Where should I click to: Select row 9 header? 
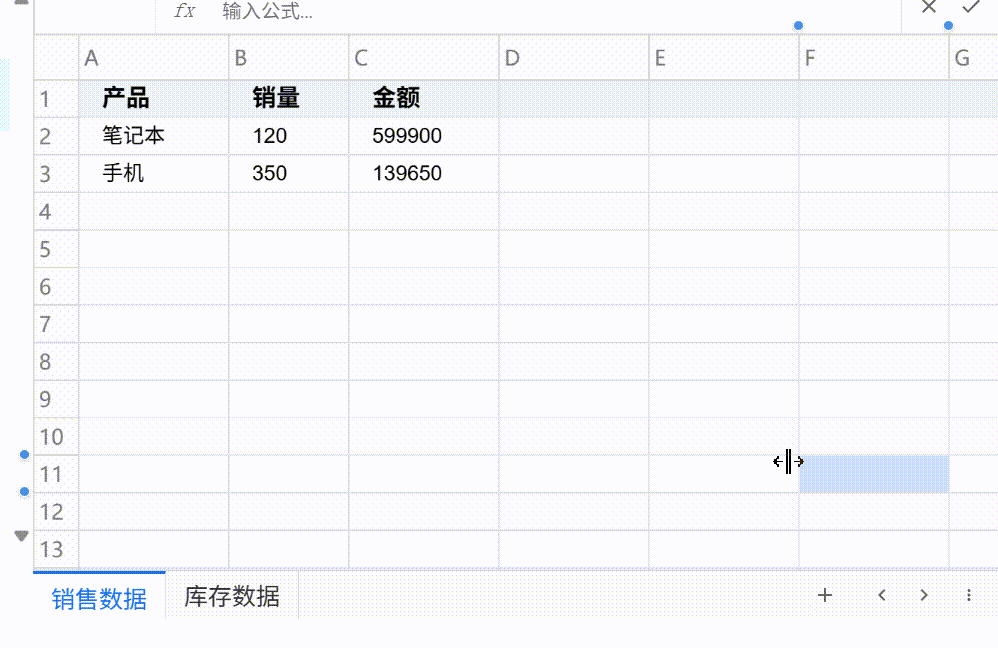[x=56, y=399]
